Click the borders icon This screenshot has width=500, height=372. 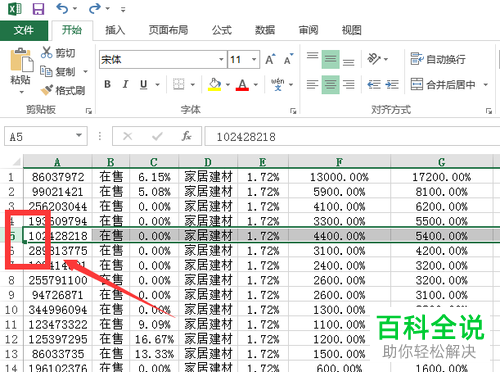pos(179,84)
